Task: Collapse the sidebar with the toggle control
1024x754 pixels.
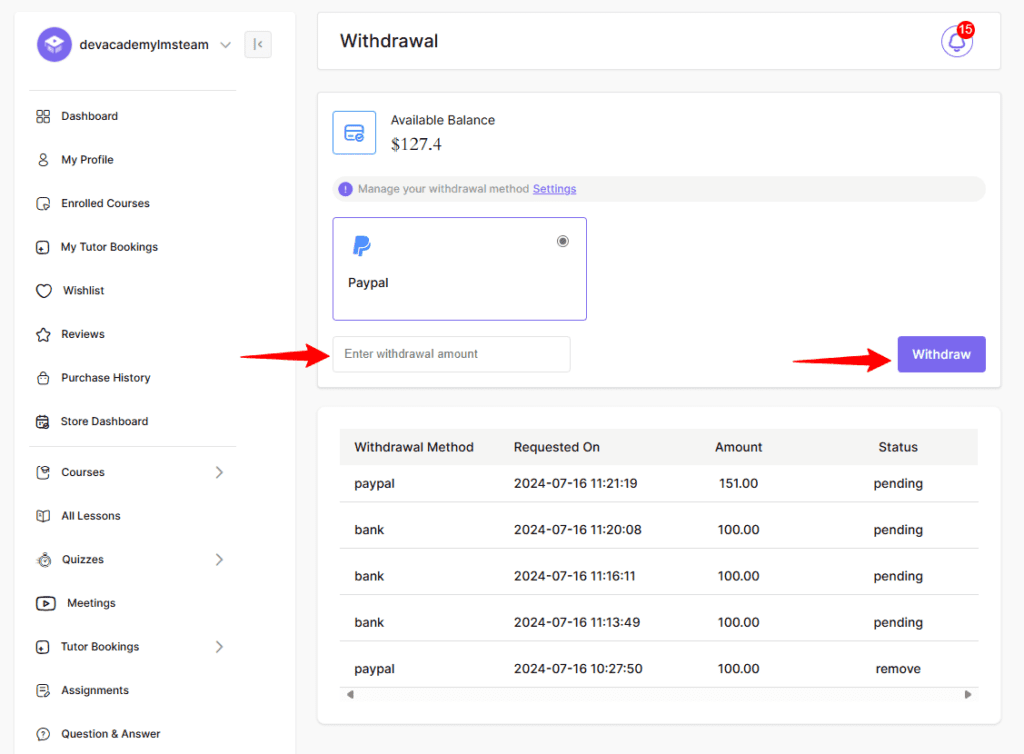Action: 257,44
